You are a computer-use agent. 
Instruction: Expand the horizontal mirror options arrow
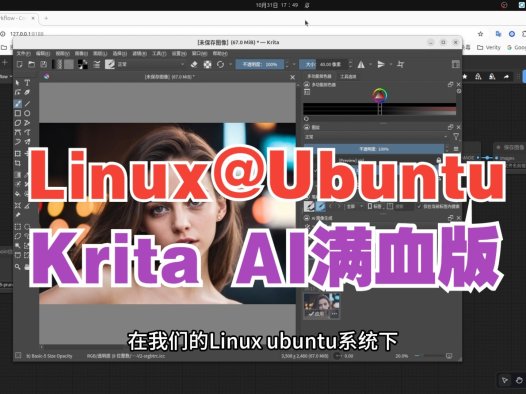pyautogui.click(x=370, y=64)
